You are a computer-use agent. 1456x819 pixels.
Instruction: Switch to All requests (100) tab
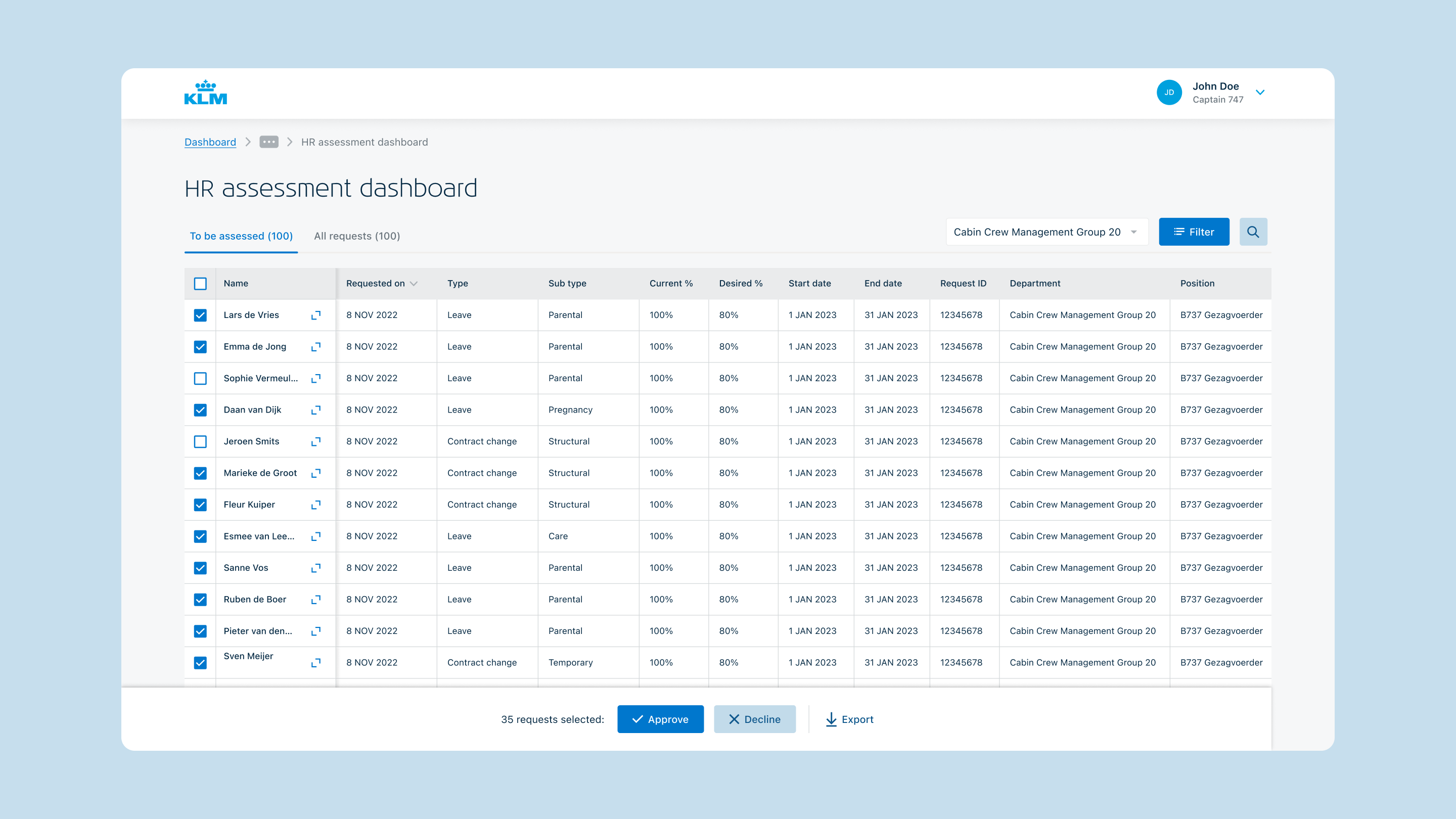coord(356,236)
